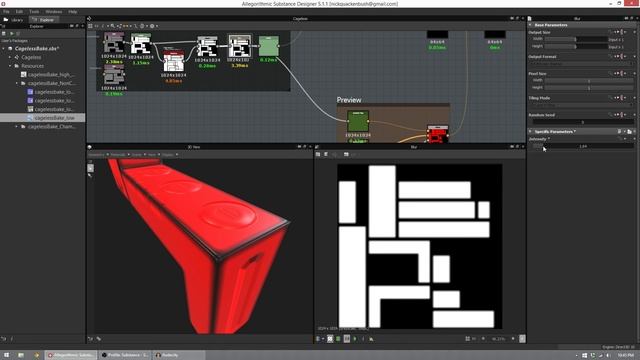
Task: Open the File menu
Action: (x=6, y=12)
